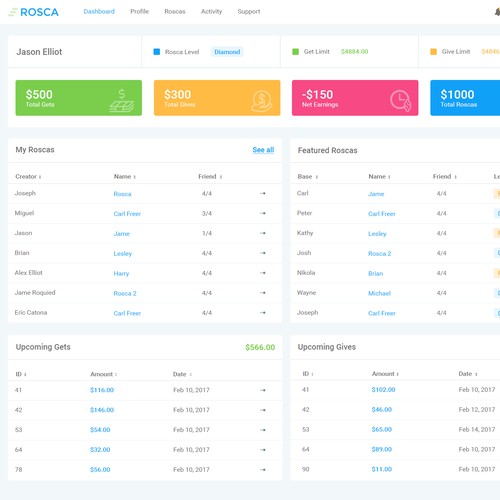500x500 pixels.
Task: Open Rosca 2 link in My Roscas
Action: [x=125, y=293]
